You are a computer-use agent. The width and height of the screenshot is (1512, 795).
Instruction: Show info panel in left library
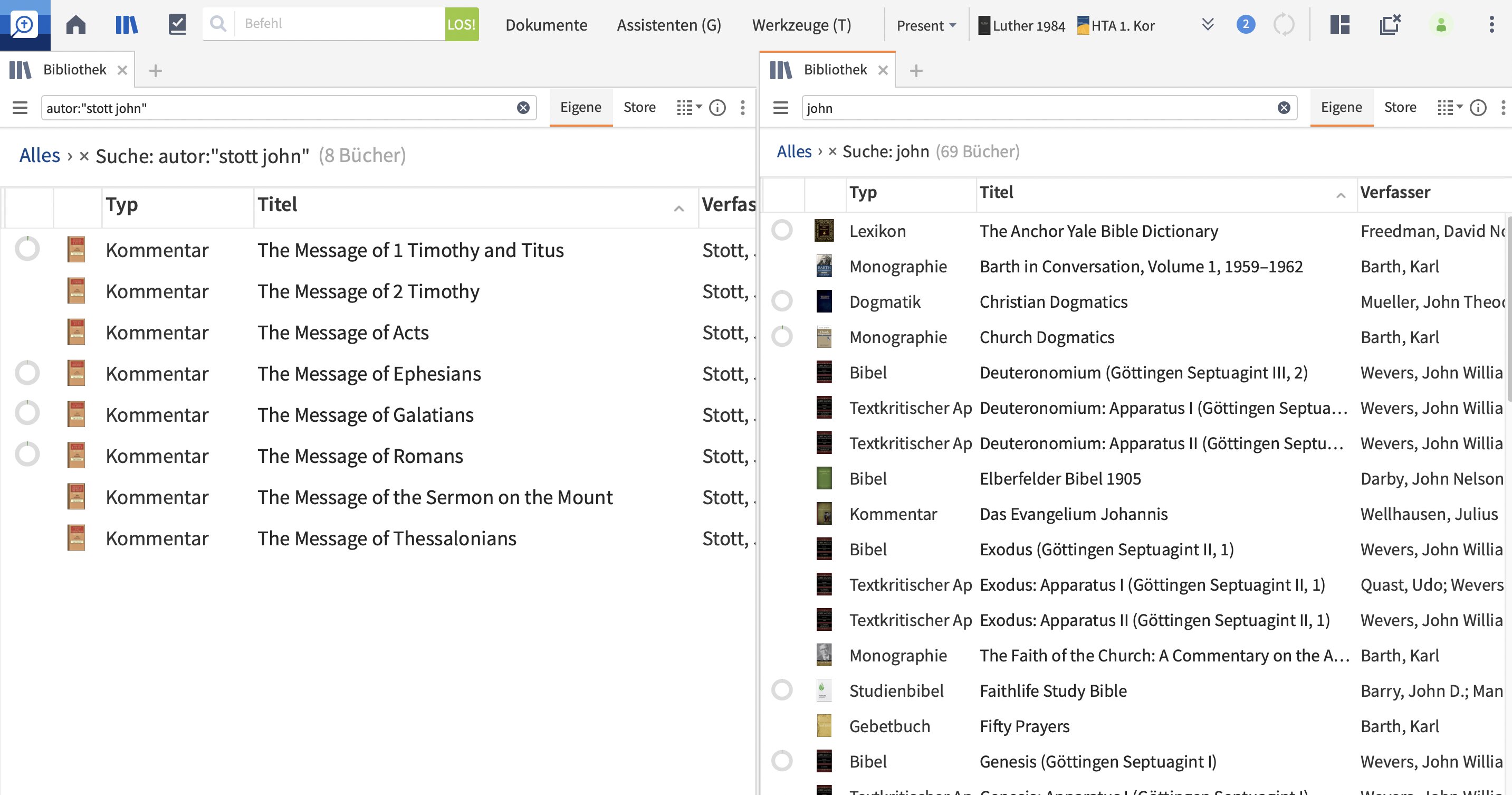coord(717,108)
